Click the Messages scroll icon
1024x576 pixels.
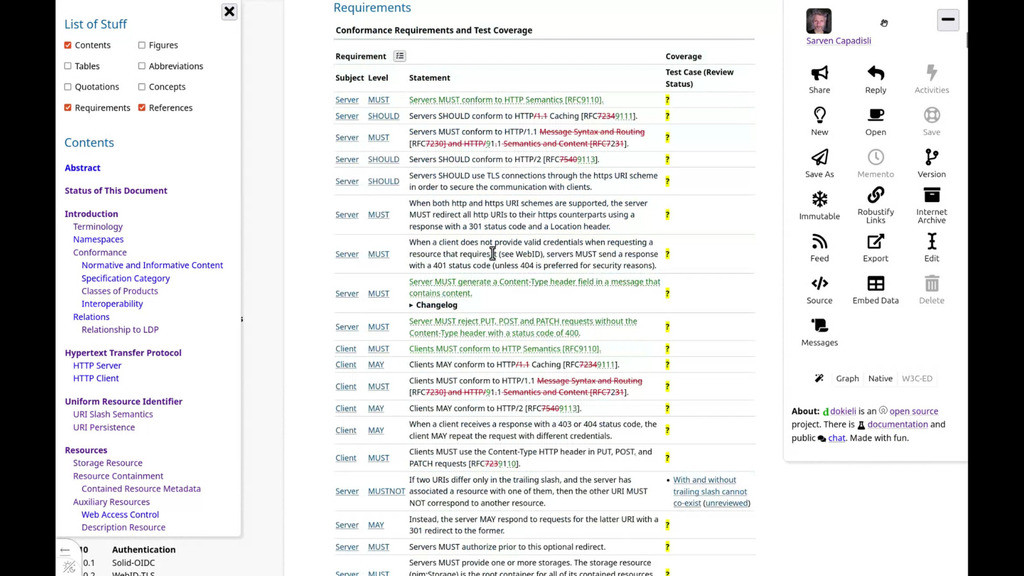click(819, 325)
